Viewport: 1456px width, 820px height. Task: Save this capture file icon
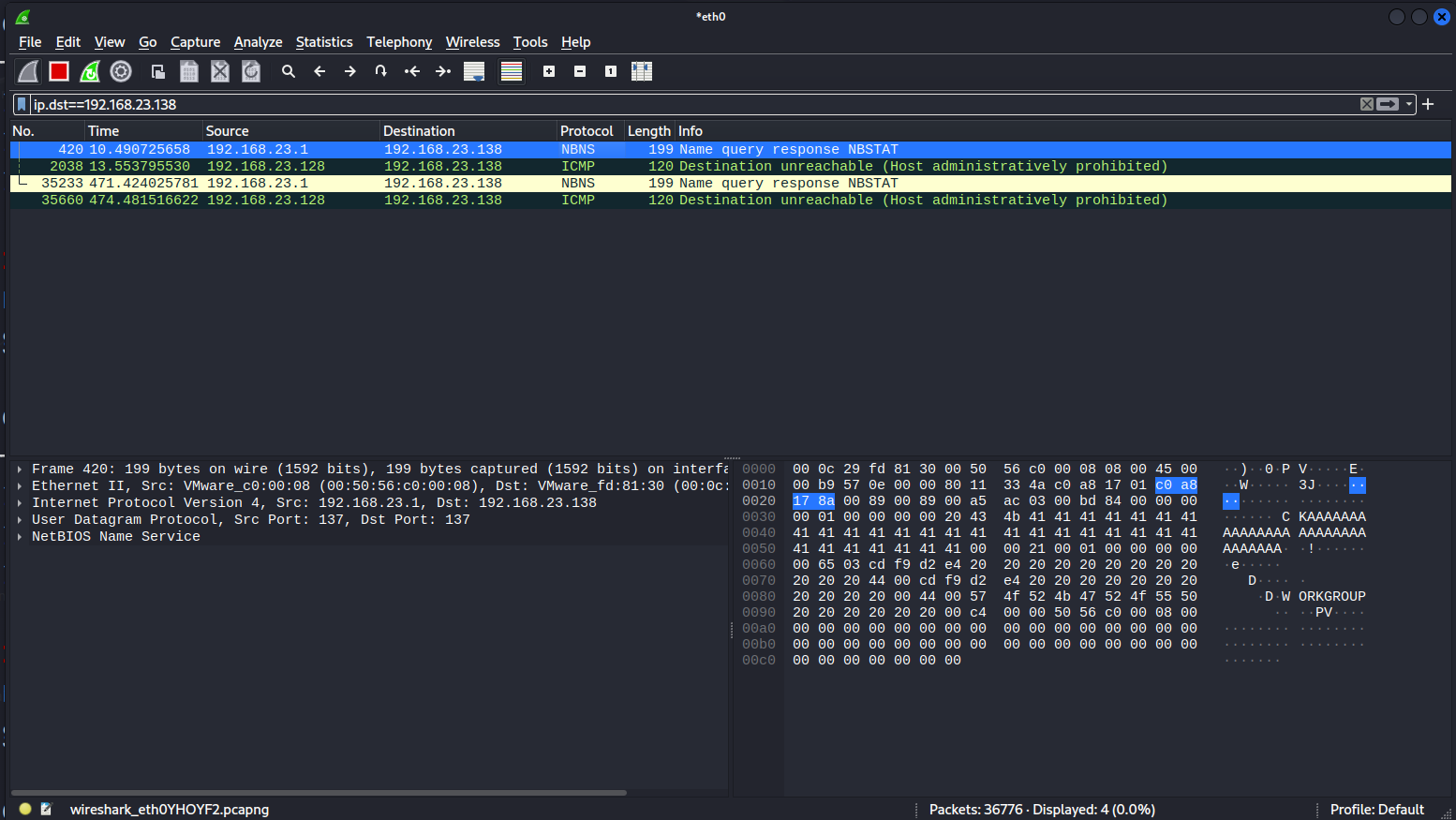[x=189, y=71]
